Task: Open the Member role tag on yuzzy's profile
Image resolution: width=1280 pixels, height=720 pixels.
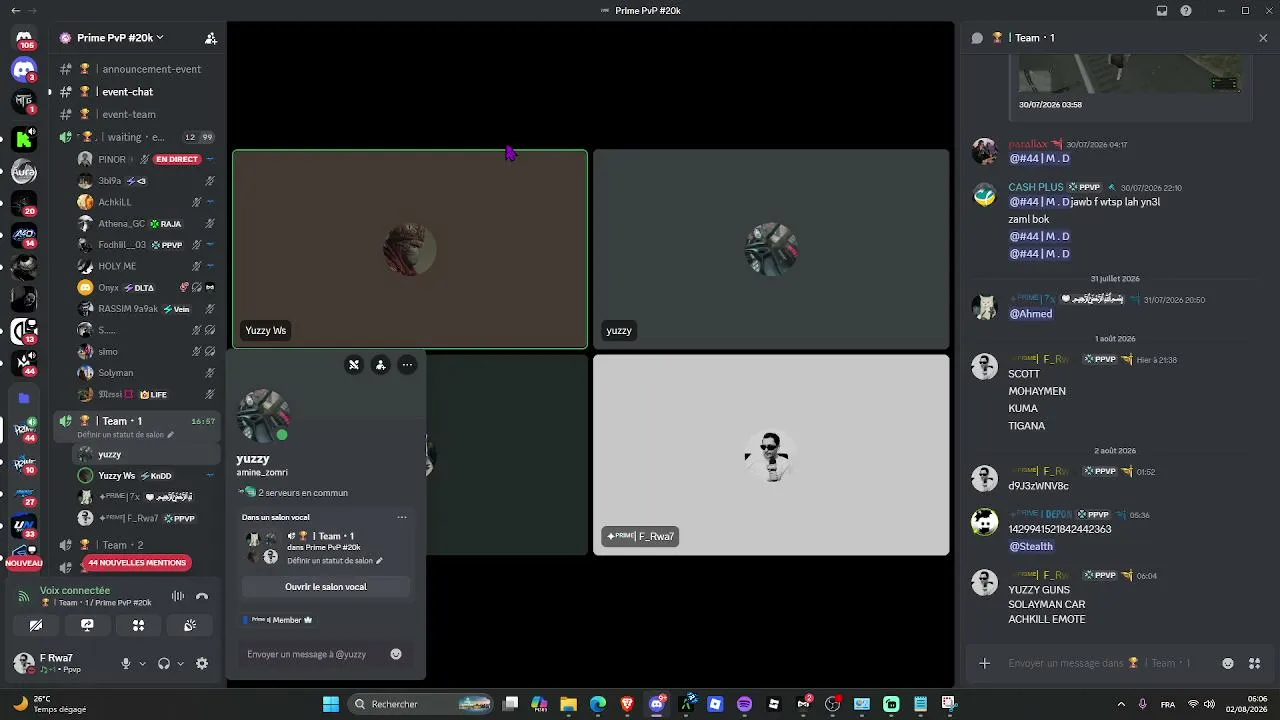Action: pyautogui.click(x=277, y=620)
